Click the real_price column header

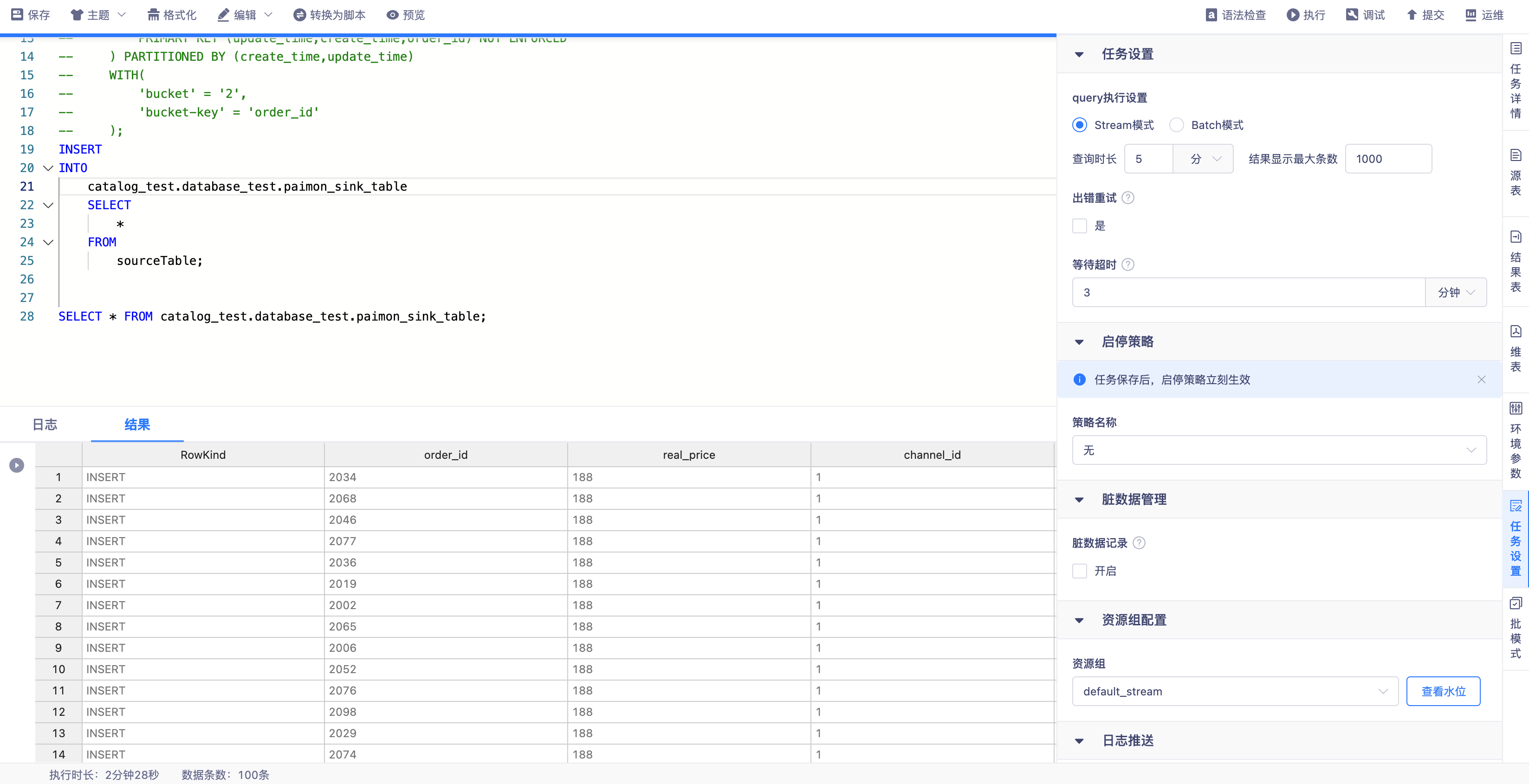689,455
